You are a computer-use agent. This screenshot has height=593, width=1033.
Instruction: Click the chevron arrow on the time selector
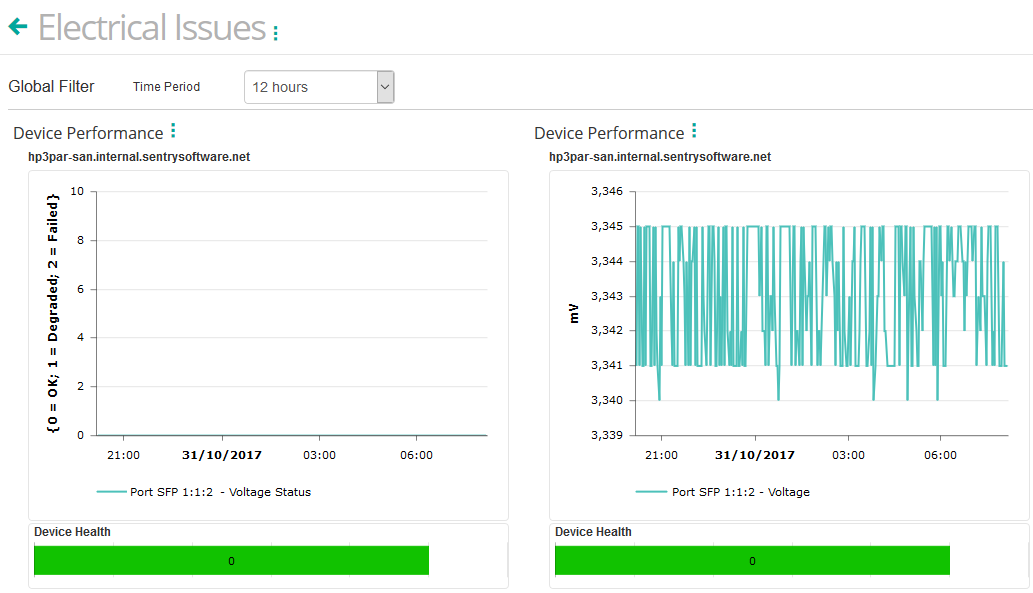click(x=384, y=87)
